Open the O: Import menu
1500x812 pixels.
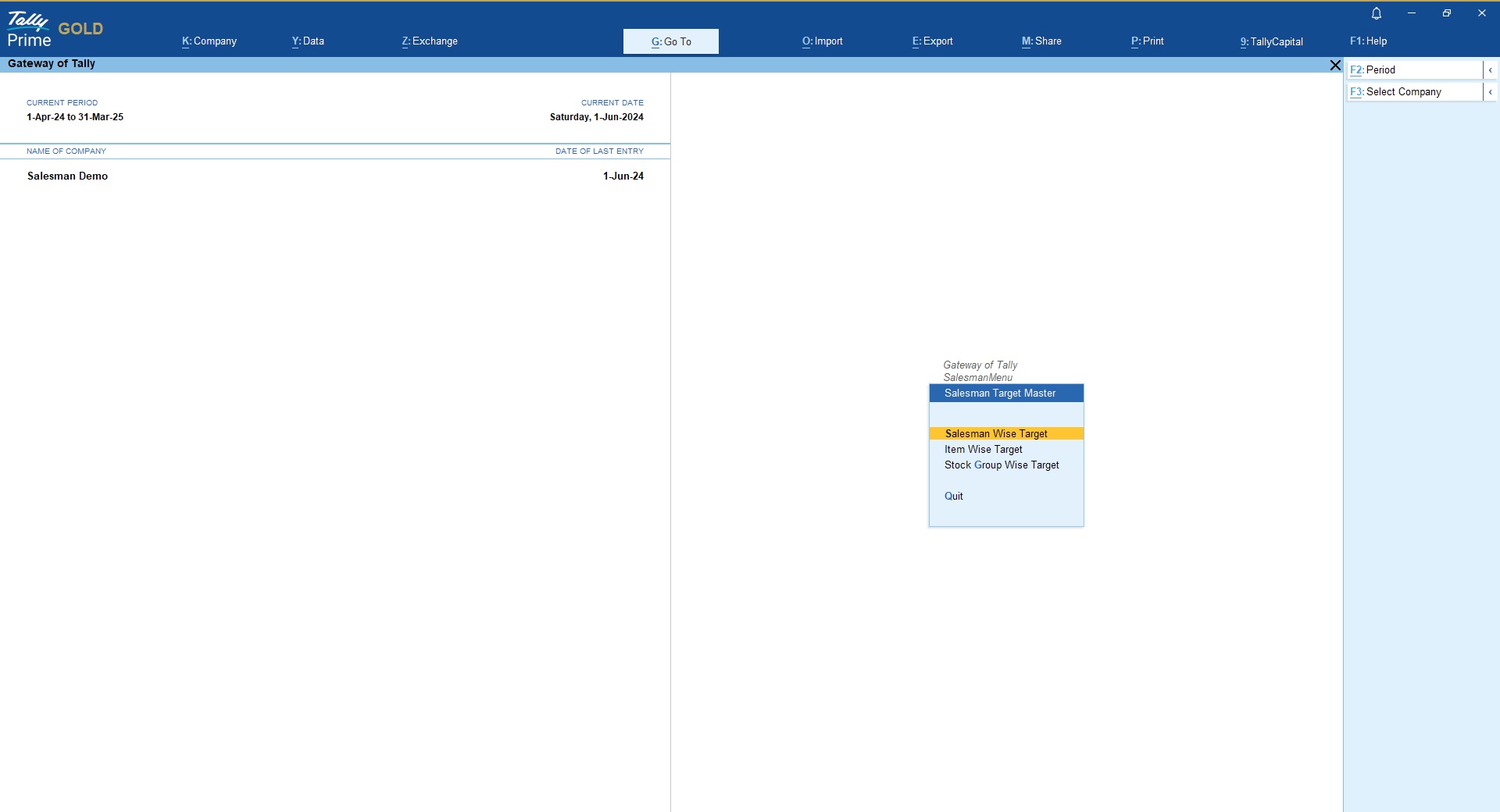click(822, 41)
